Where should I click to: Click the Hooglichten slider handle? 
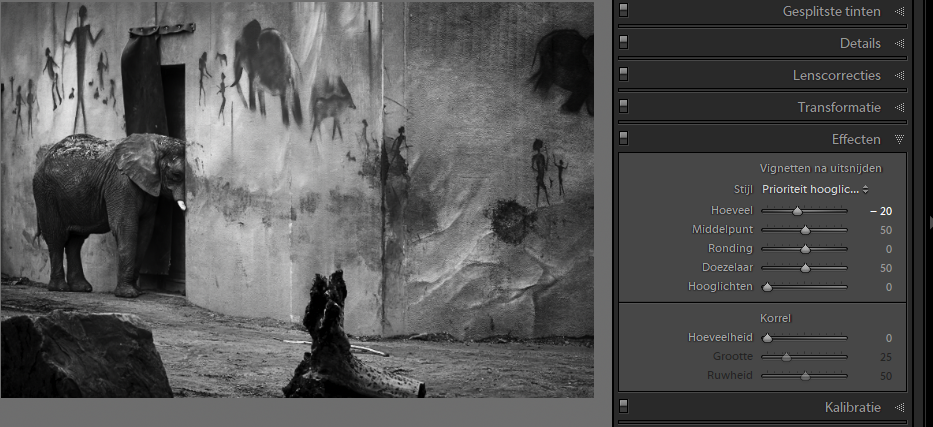point(767,287)
